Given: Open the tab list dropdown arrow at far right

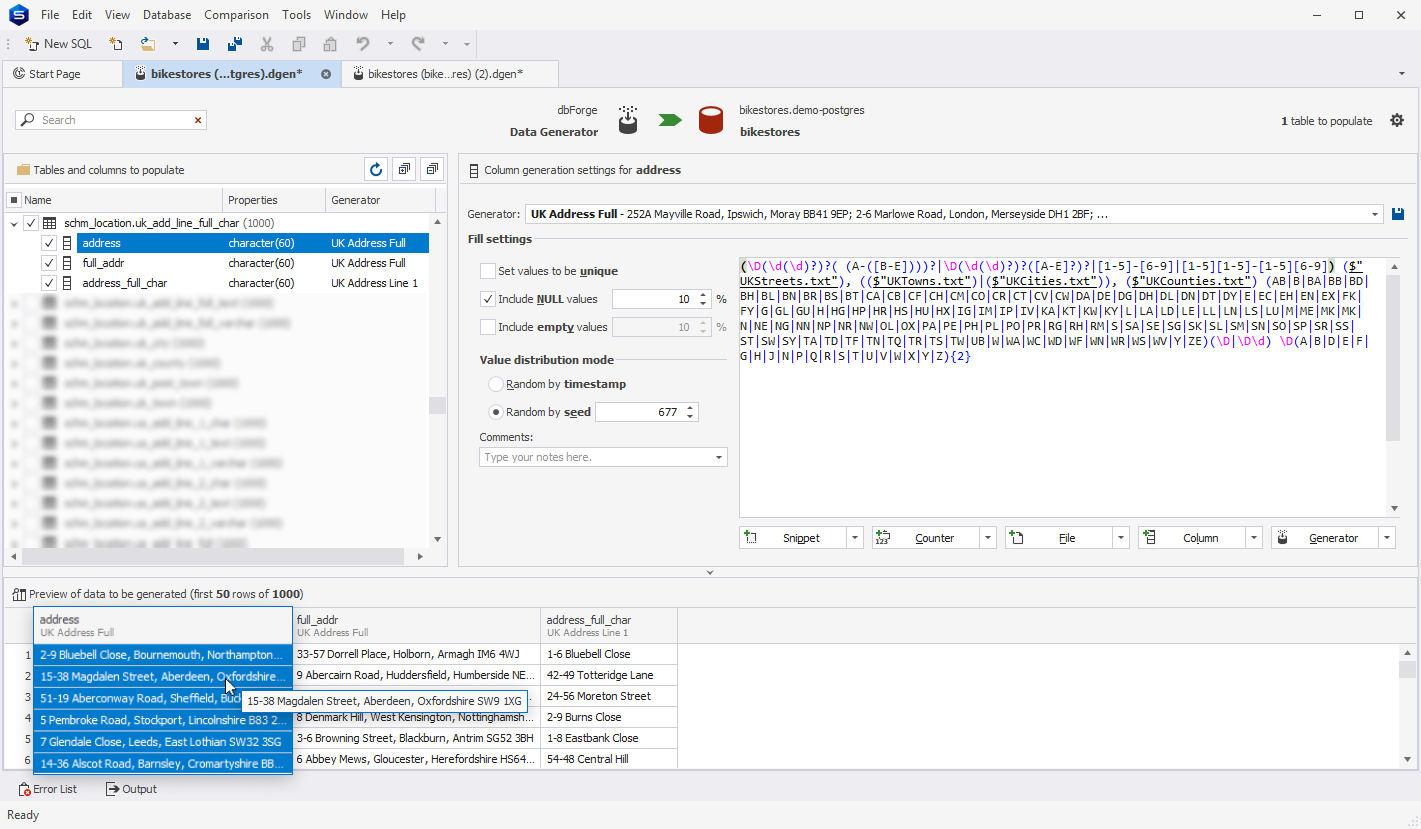Looking at the screenshot, I should [x=1402, y=74].
